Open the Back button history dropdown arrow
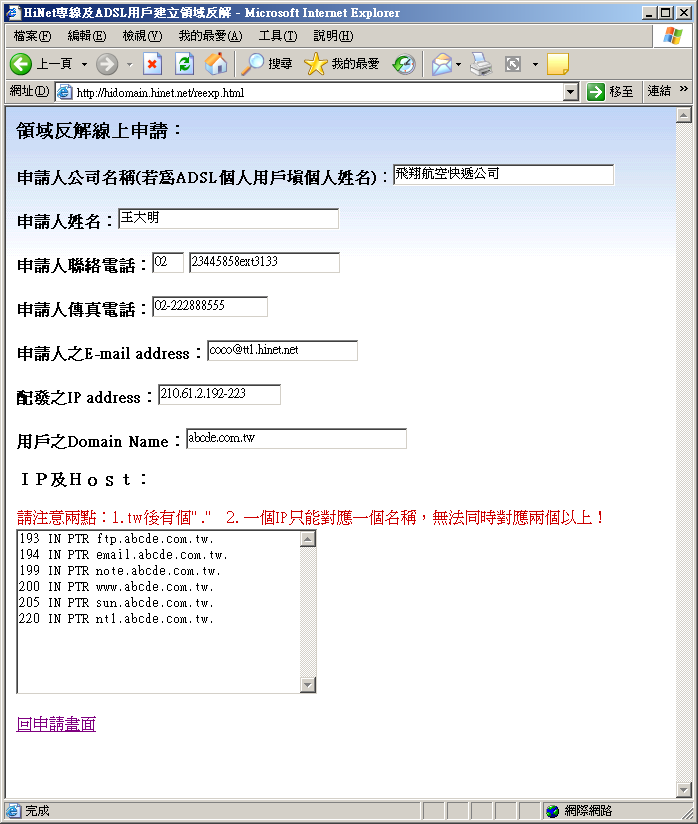This screenshot has height=824, width=698. 84,64
